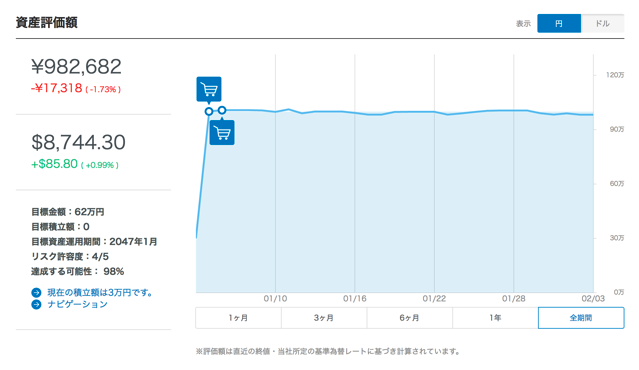
Task: Click the 01/22 date label on axis
Action: (434, 299)
